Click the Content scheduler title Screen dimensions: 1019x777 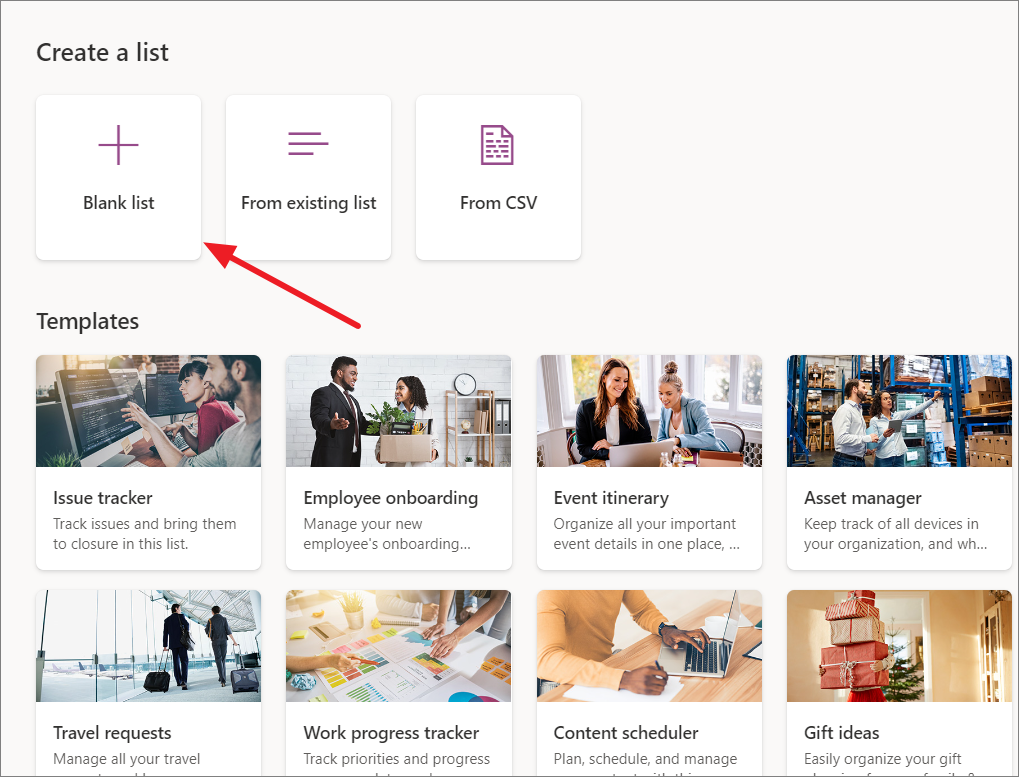click(626, 733)
